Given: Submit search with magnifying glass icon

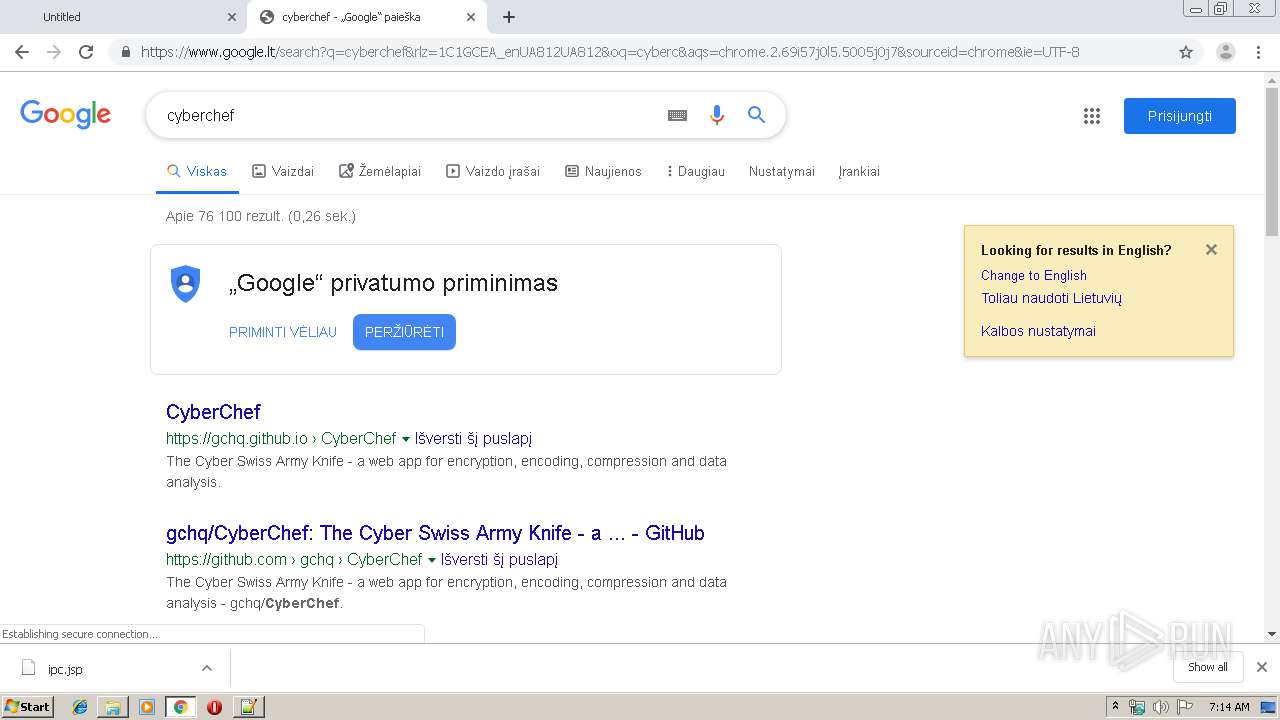Looking at the screenshot, I should click(x=756, y=115).
